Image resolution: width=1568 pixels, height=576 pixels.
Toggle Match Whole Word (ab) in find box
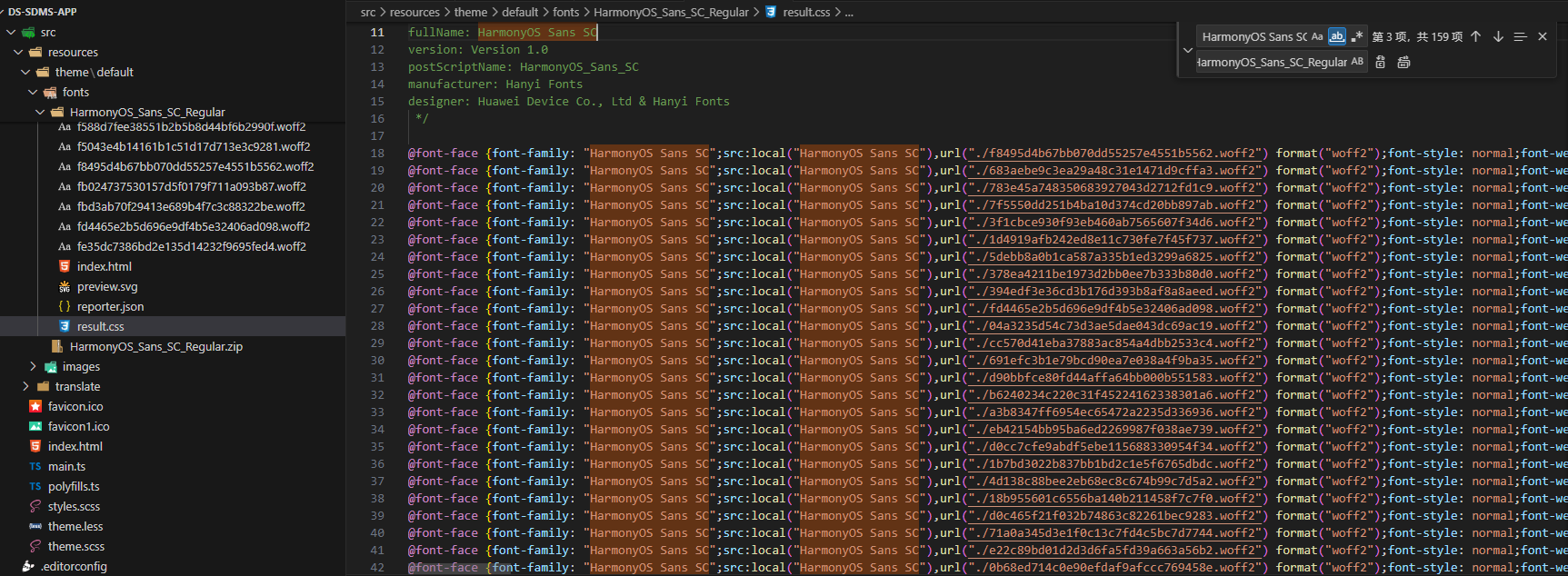coord(1336,36)
